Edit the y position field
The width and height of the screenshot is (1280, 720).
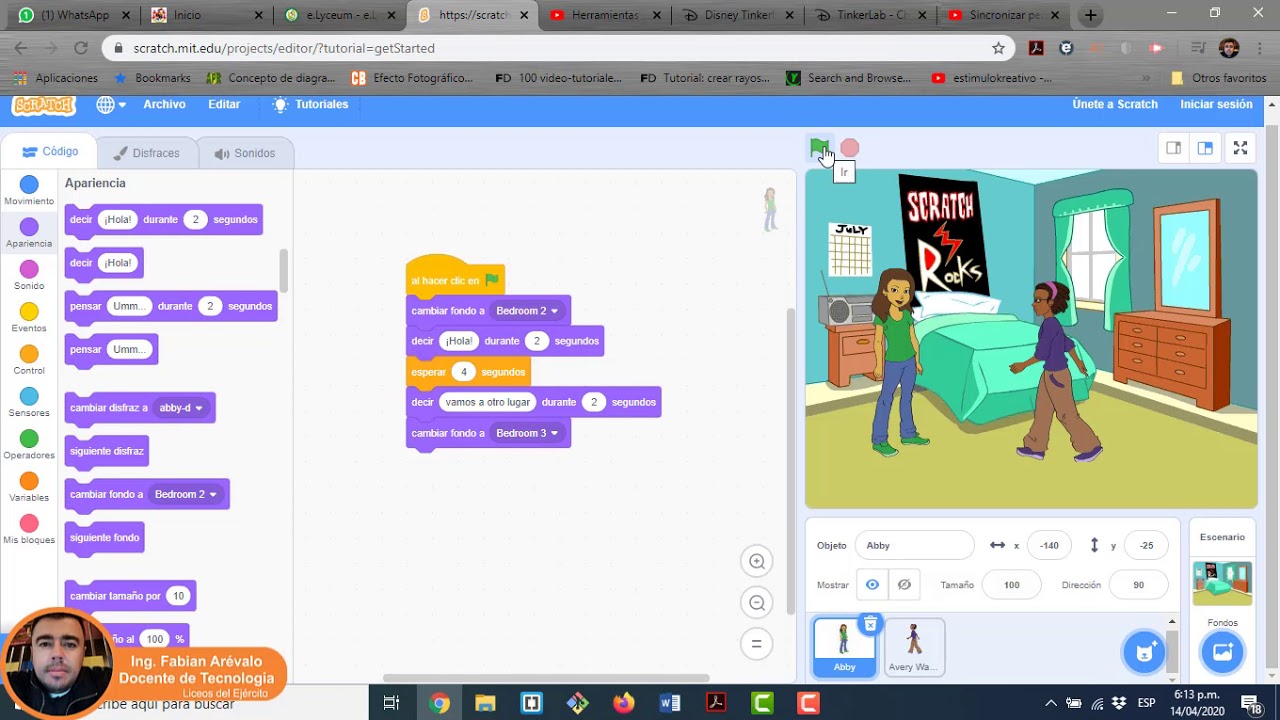coord(1146,545)
